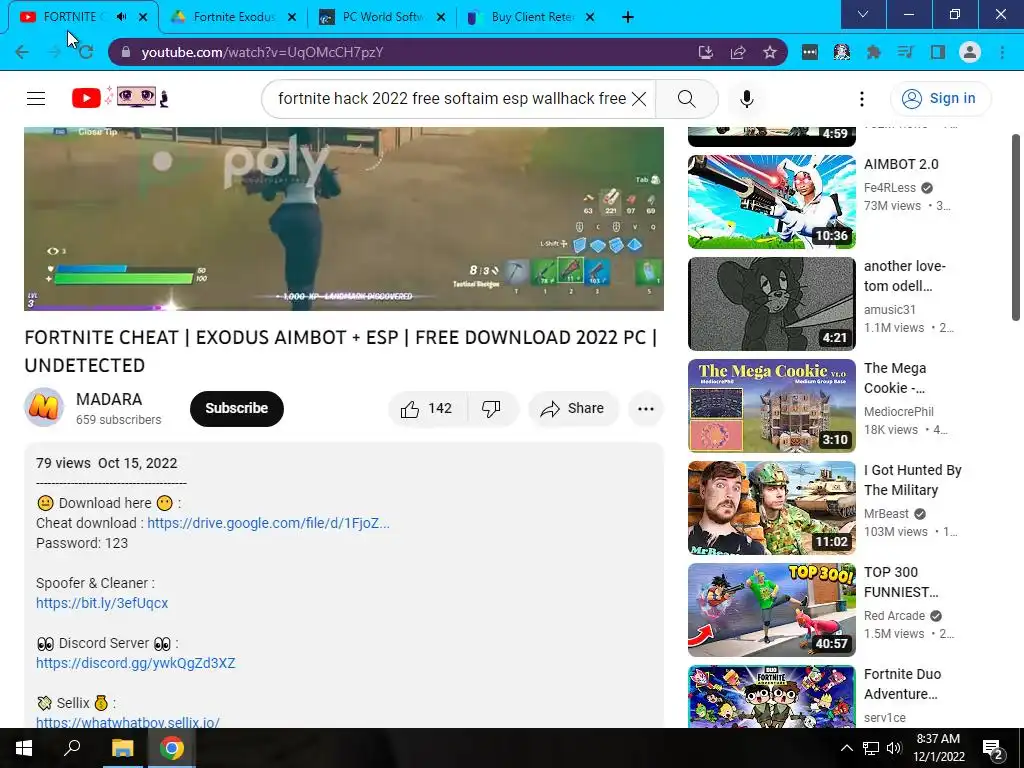Go back with browser back arrow
The height and width of the screenshot is (768, 1024).
[22, 52]
